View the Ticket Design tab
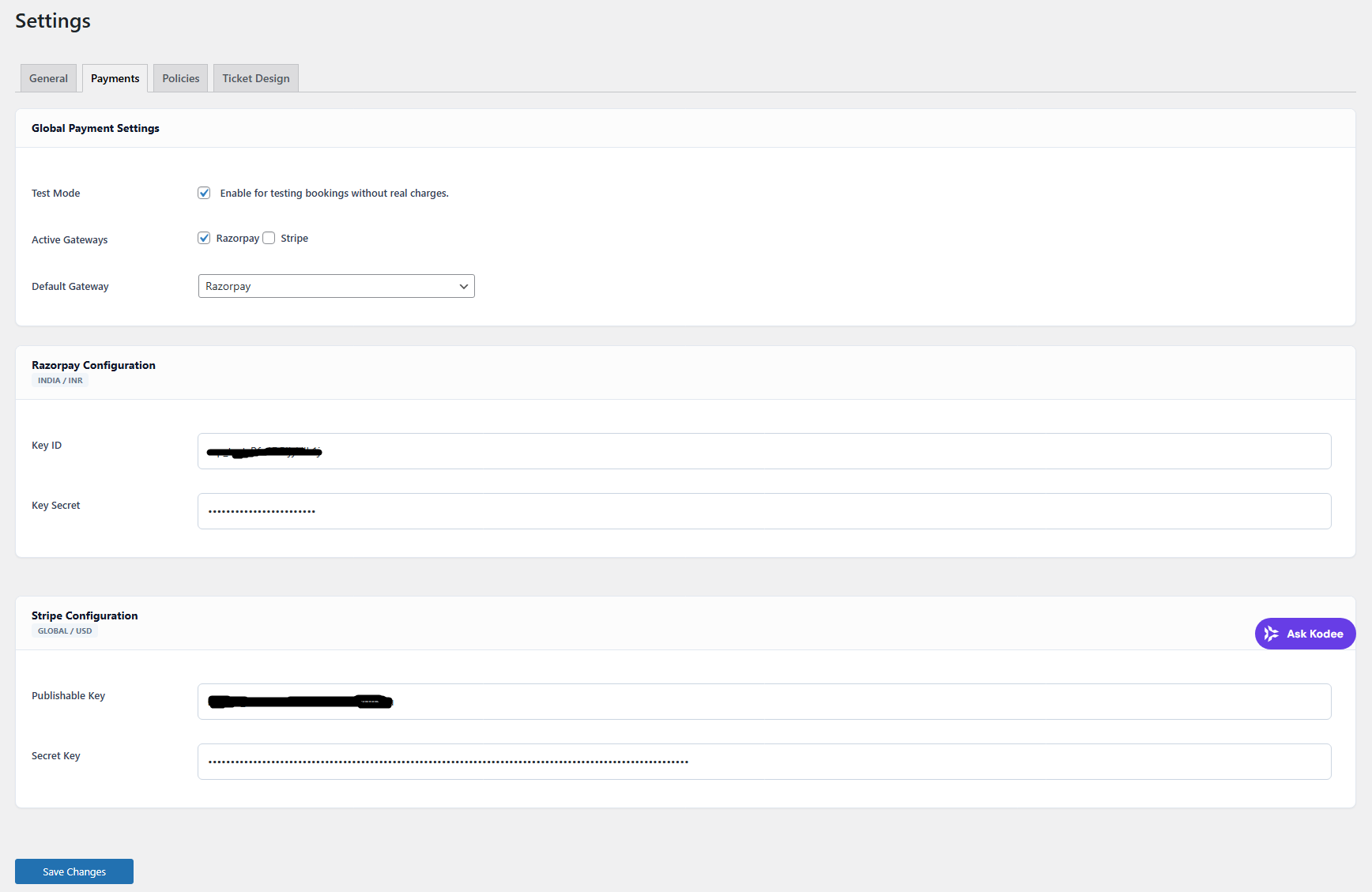The width and height of the screenshot is (1372, 892). point(255,77)
